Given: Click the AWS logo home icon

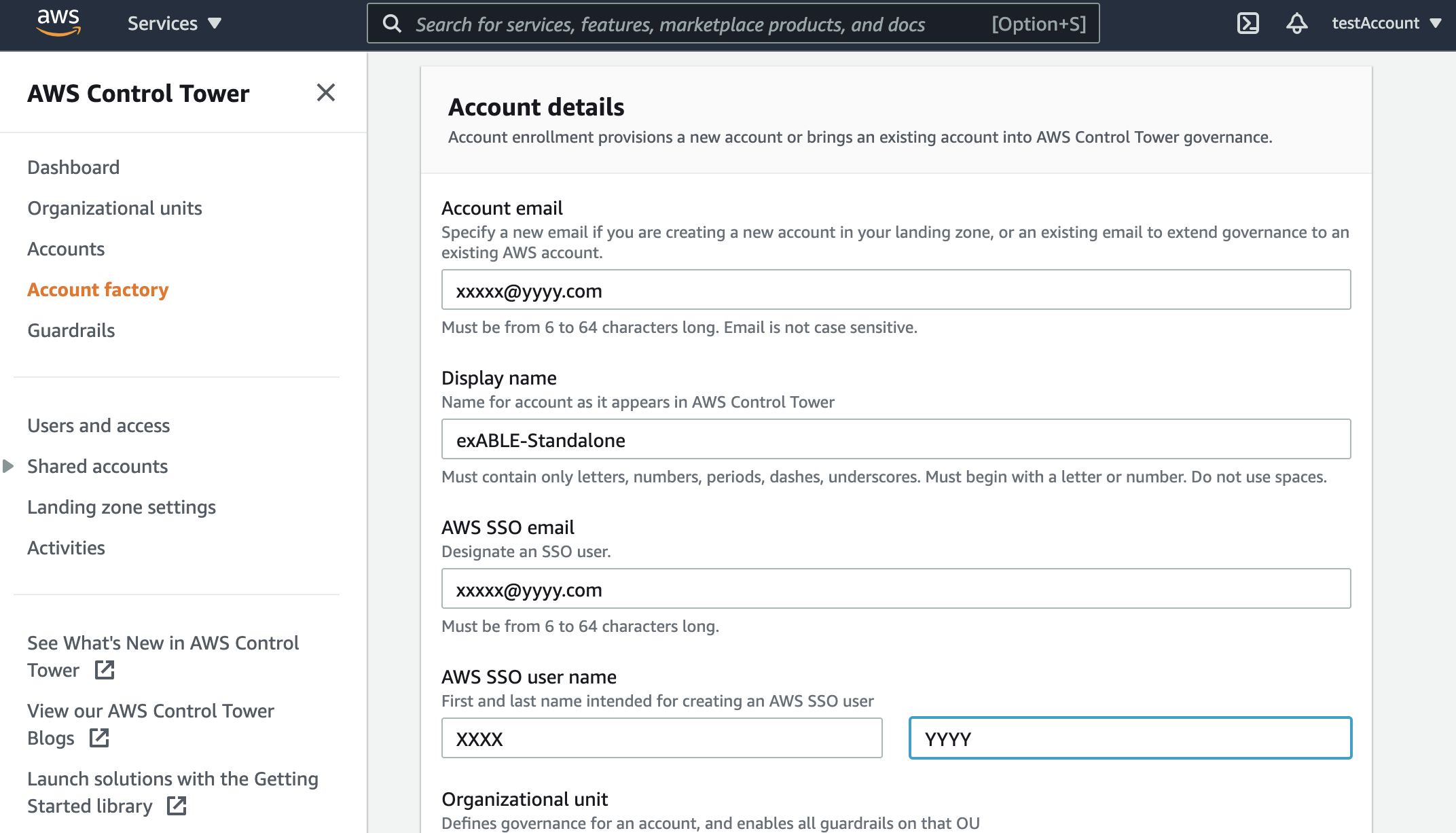Looking at the screenshot, I should click(58, 23).
